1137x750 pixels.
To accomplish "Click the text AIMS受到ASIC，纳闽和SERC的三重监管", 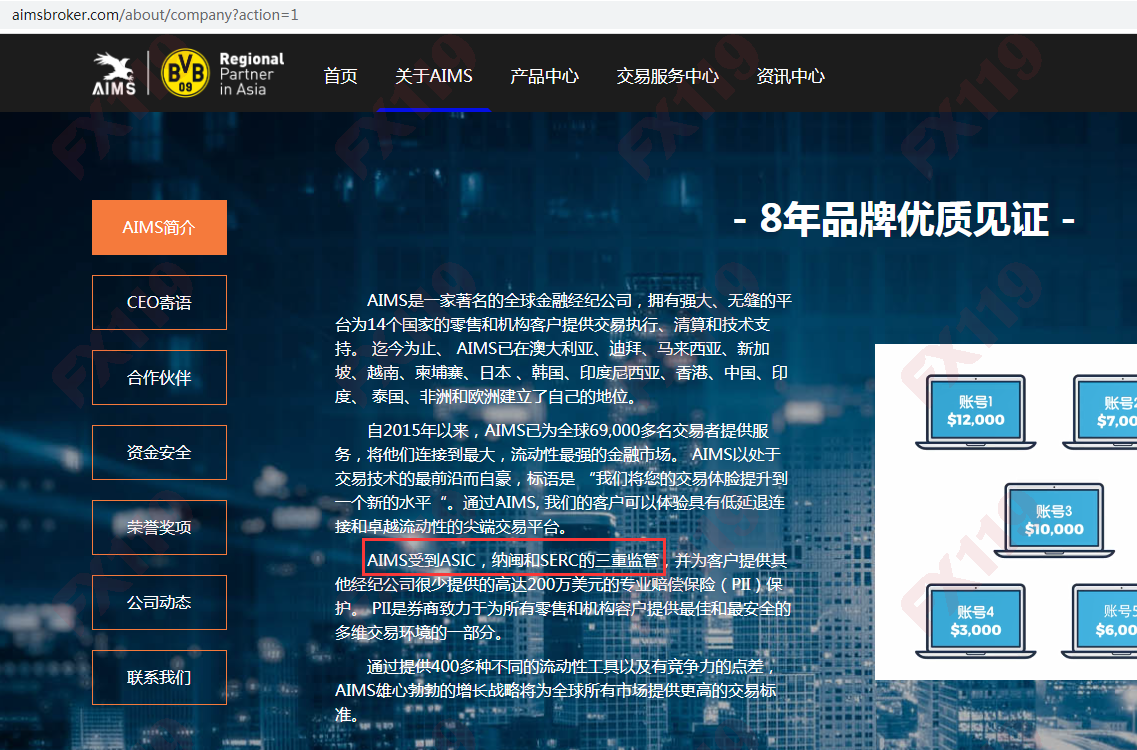I will [x=513, y=560].
